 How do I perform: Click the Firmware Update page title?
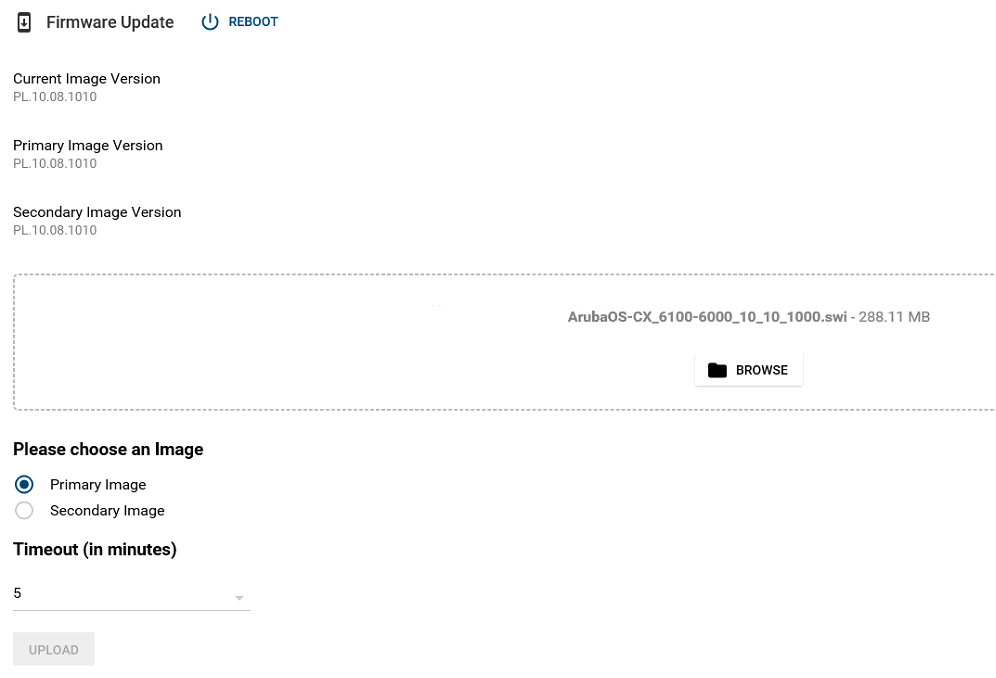110,22
